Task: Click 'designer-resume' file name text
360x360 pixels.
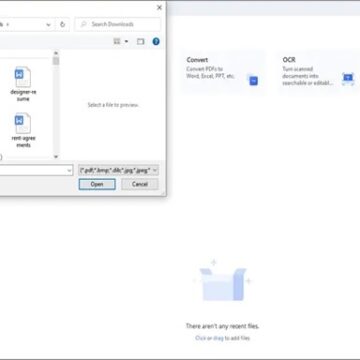Action: [x=23, y=95]
